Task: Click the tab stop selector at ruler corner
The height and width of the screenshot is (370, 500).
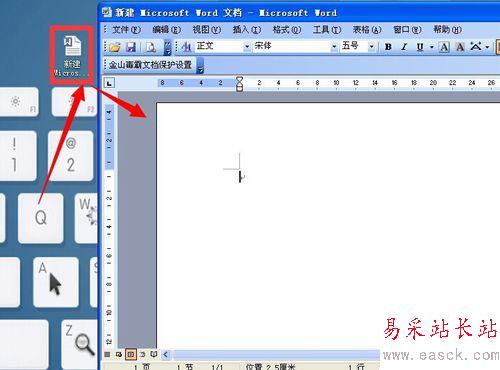Action: (110, 83)
